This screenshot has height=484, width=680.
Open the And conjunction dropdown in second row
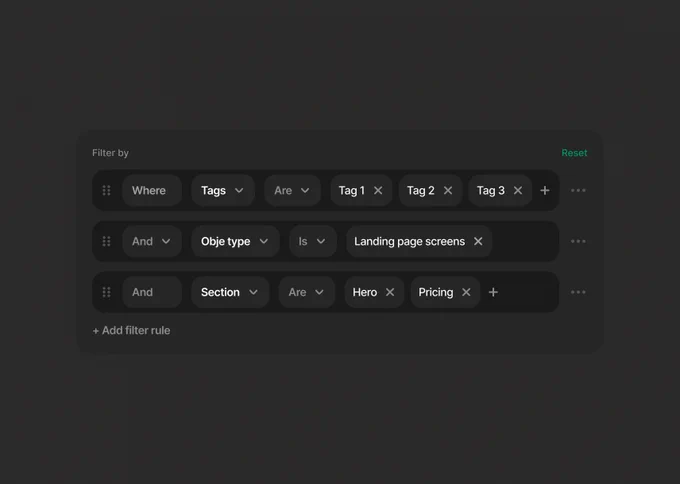[x=152, y=241]
